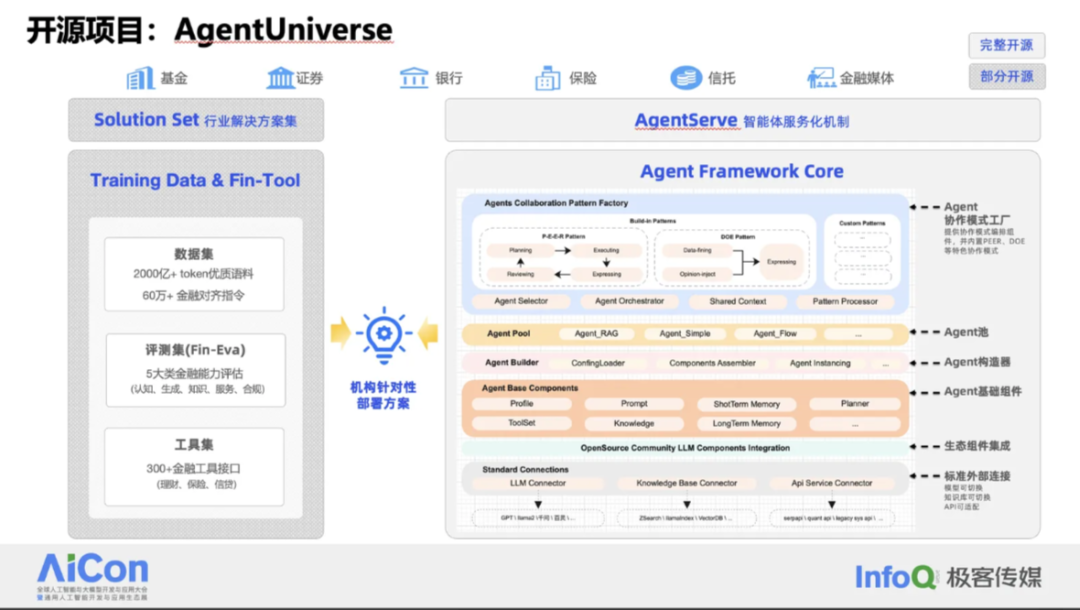The height and width of the screenshot is (610, 1080).
Task: Click the lightbulb gear deployment icon
Action: tap(384, 335)
